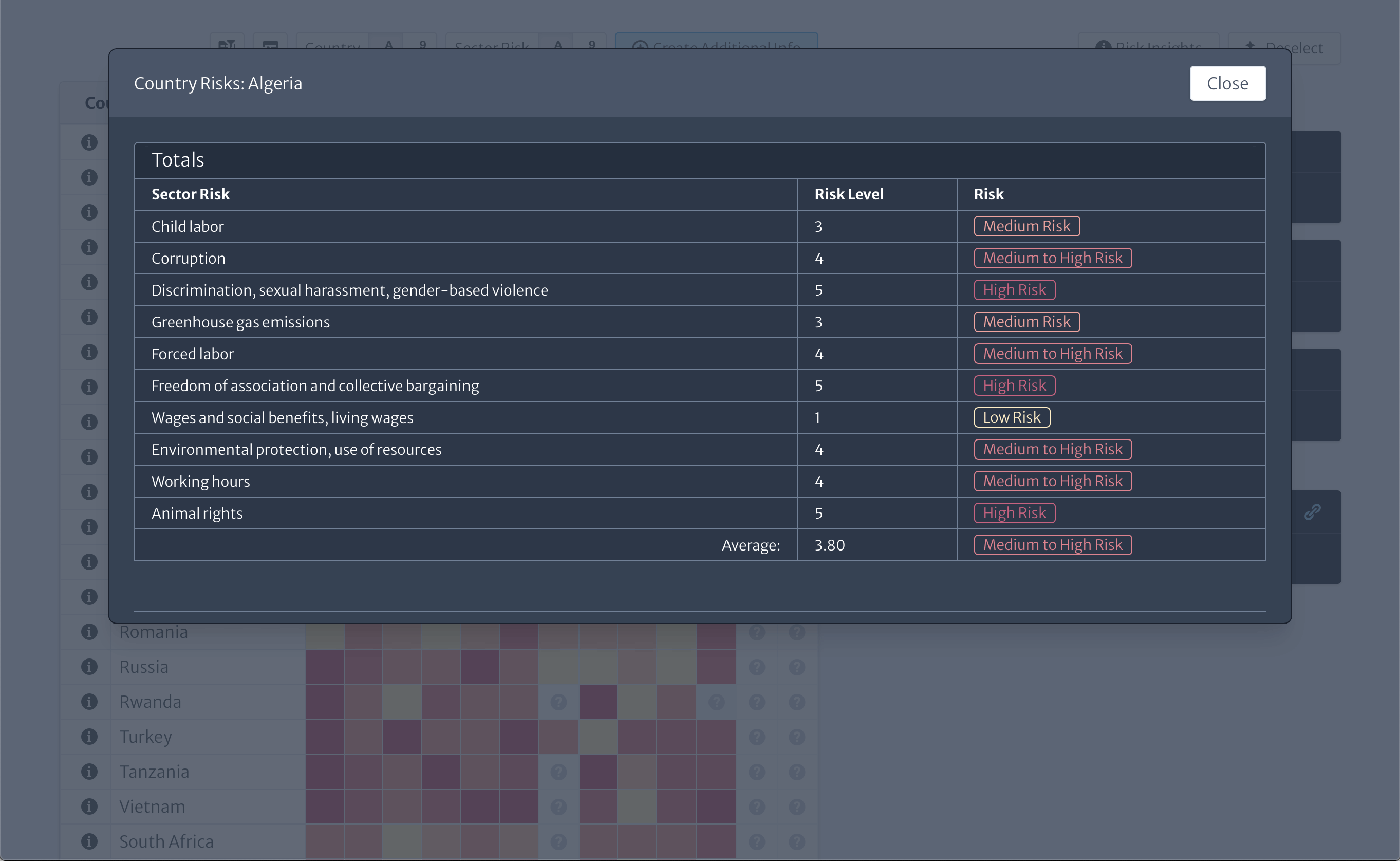Screen dimensions: 1400x861
Task: Close the Algeria country risks dialog
Action: click(x=1227, y=83)
